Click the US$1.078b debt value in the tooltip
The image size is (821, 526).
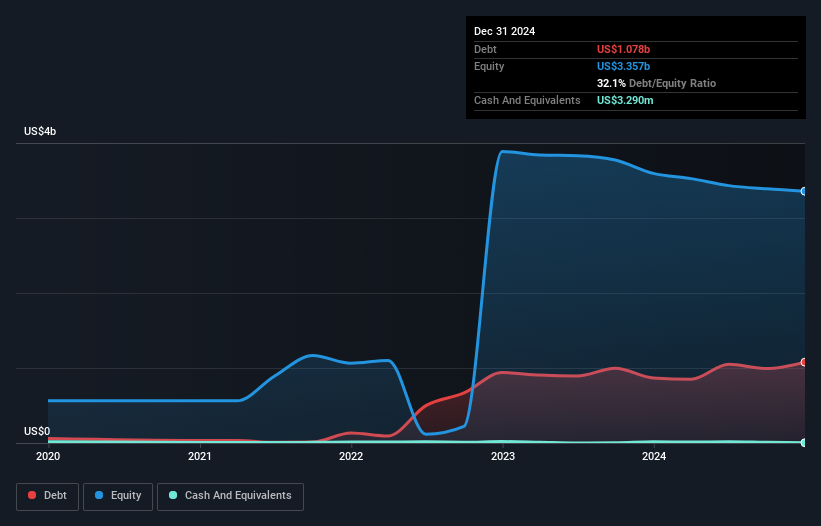coord(623,49)
